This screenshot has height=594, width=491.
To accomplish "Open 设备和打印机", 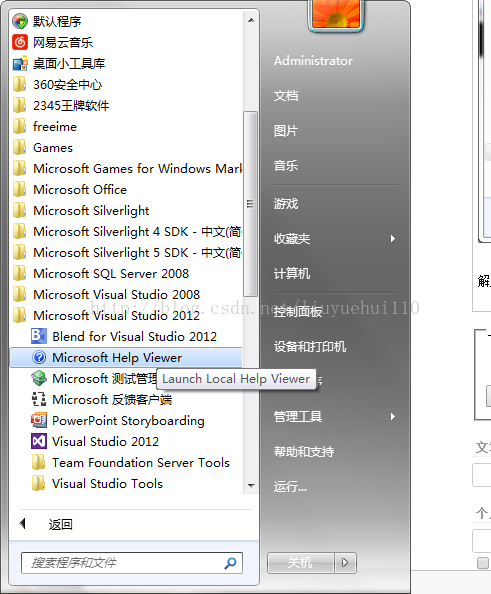I will coord(310,346).
